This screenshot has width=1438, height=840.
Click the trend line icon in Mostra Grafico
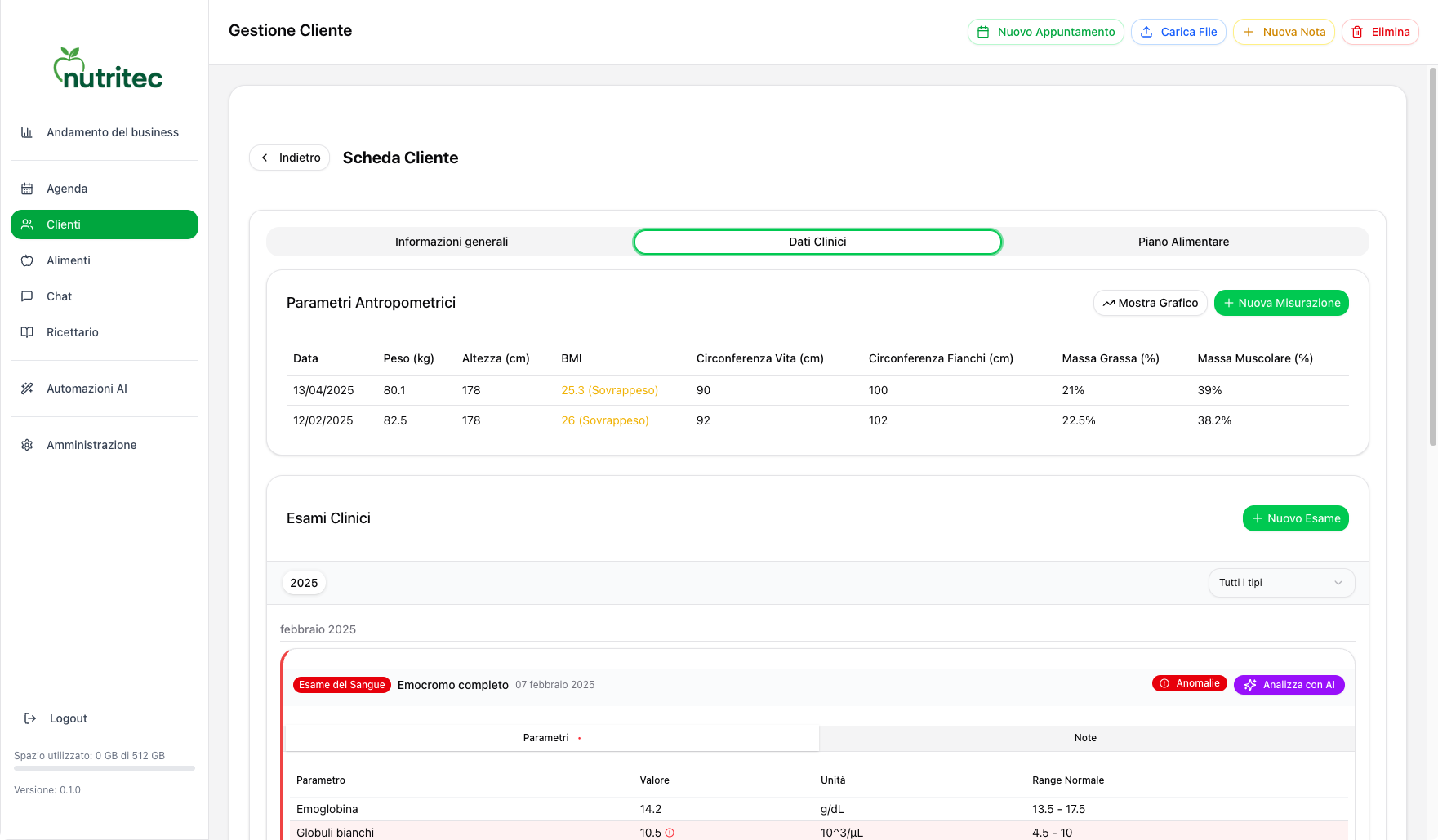click(1109, 303)
